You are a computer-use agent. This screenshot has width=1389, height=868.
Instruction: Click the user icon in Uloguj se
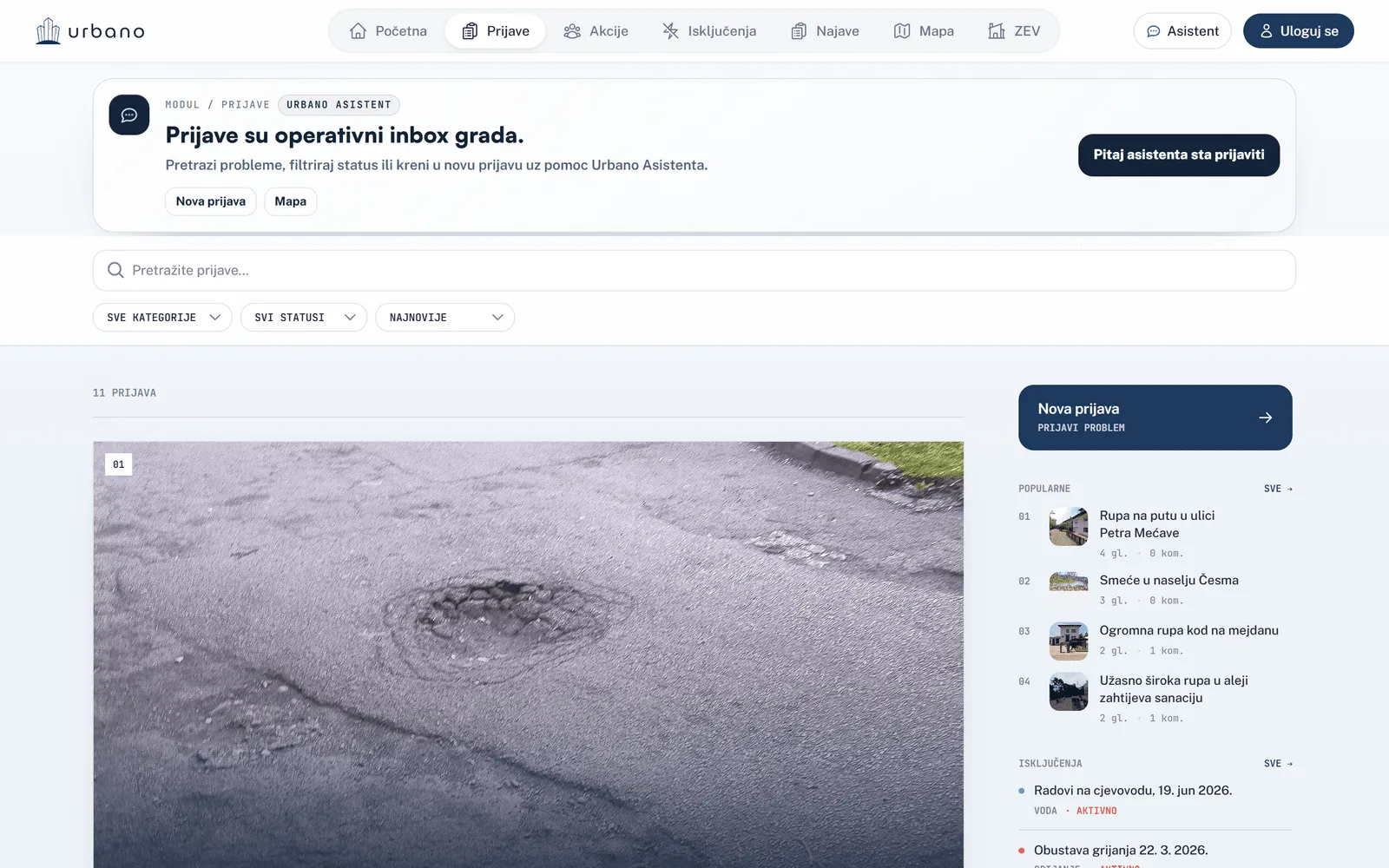tap(1267, 31)
